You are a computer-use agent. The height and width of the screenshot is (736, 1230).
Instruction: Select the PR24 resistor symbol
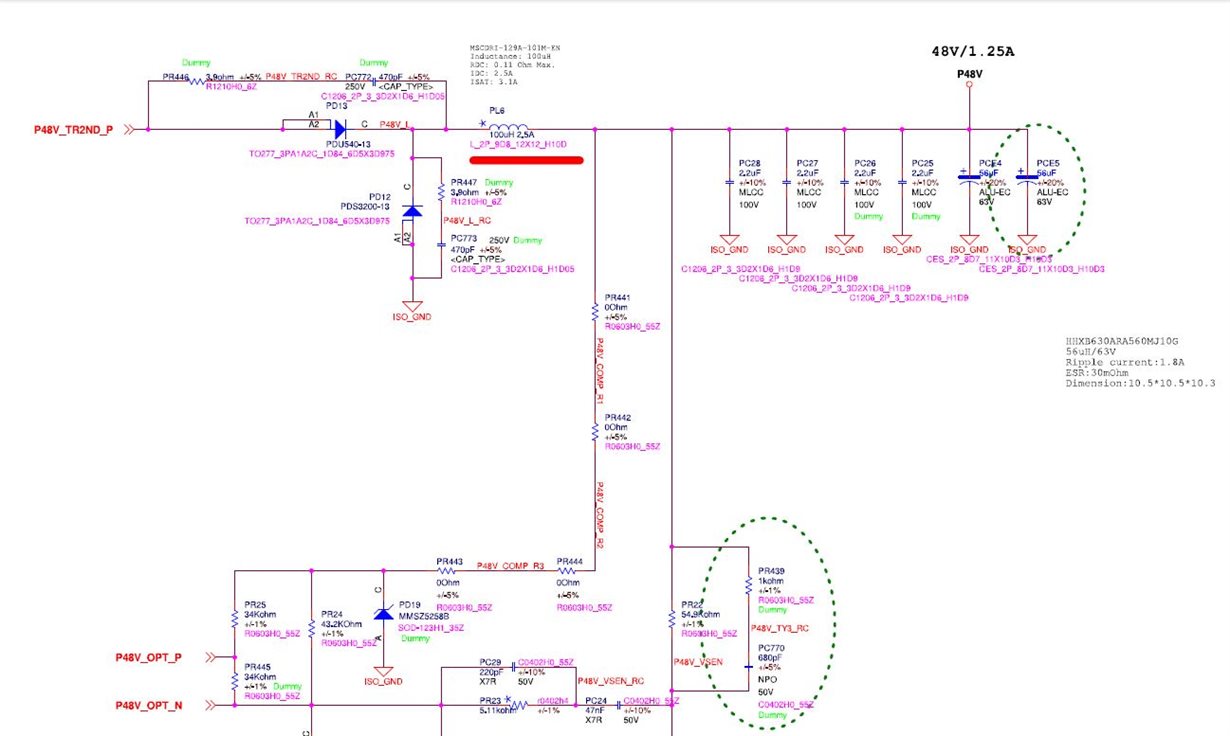click(x=312, y=627)
